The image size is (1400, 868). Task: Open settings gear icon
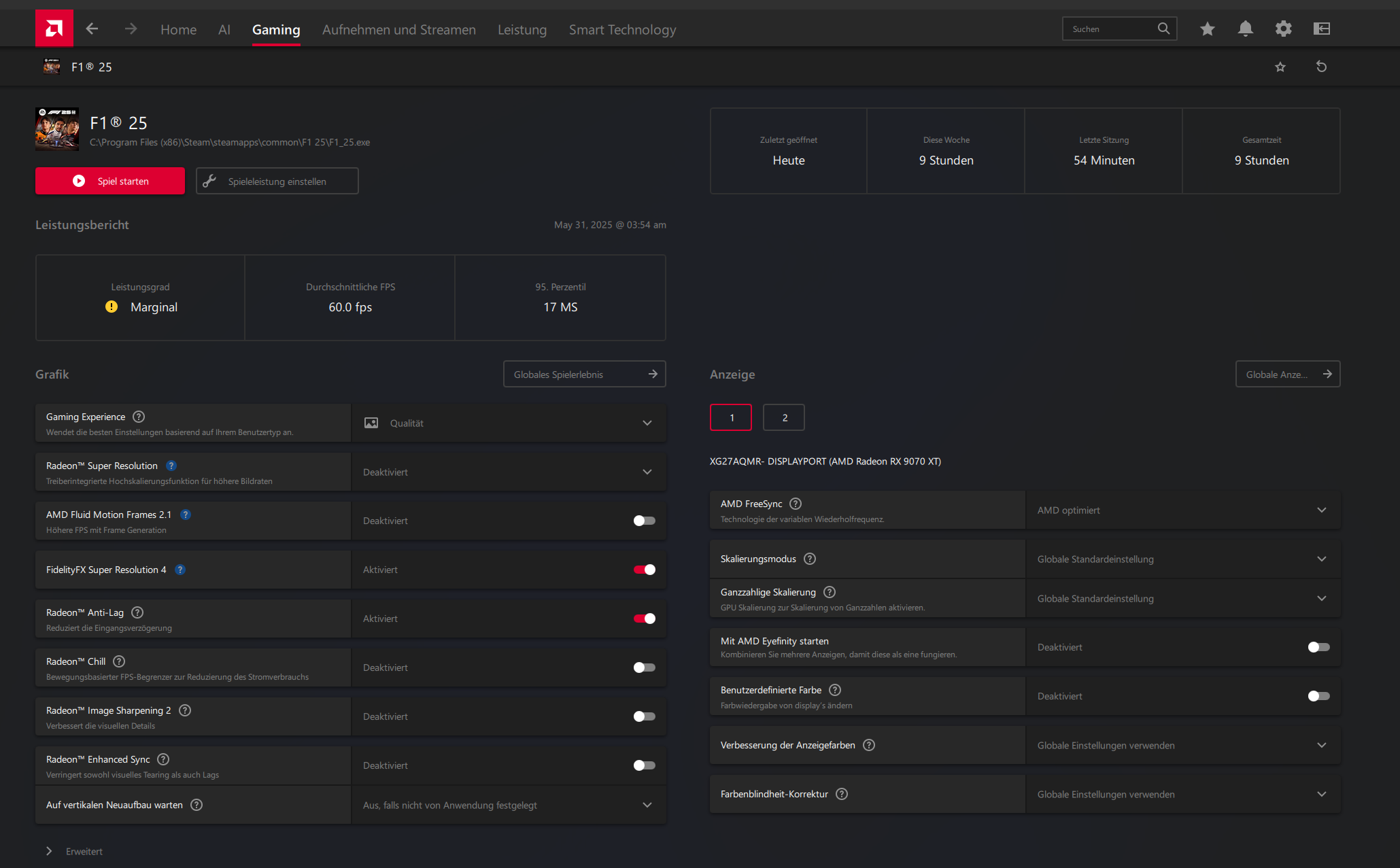click(x=1283, y=29)
